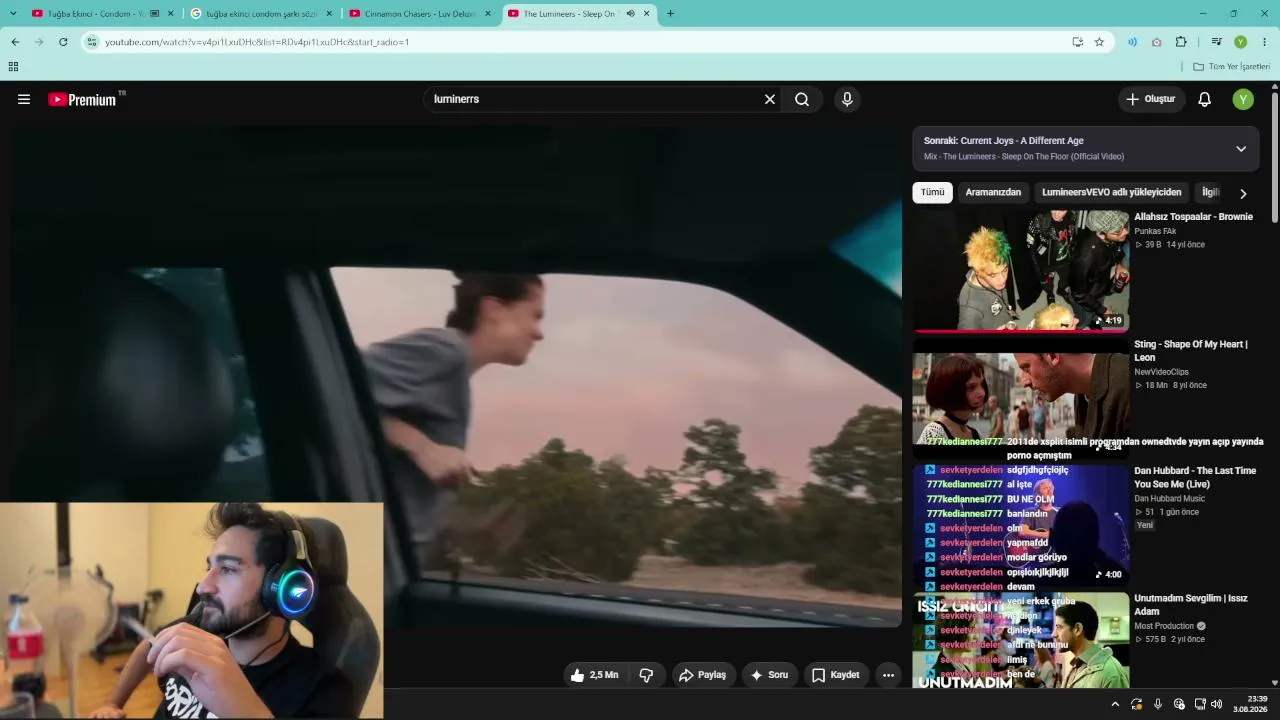
Task: Open Allahsız Tospaalar - Brownie thumbnail
Action: pyautogui.click(x=1020, y=270)
